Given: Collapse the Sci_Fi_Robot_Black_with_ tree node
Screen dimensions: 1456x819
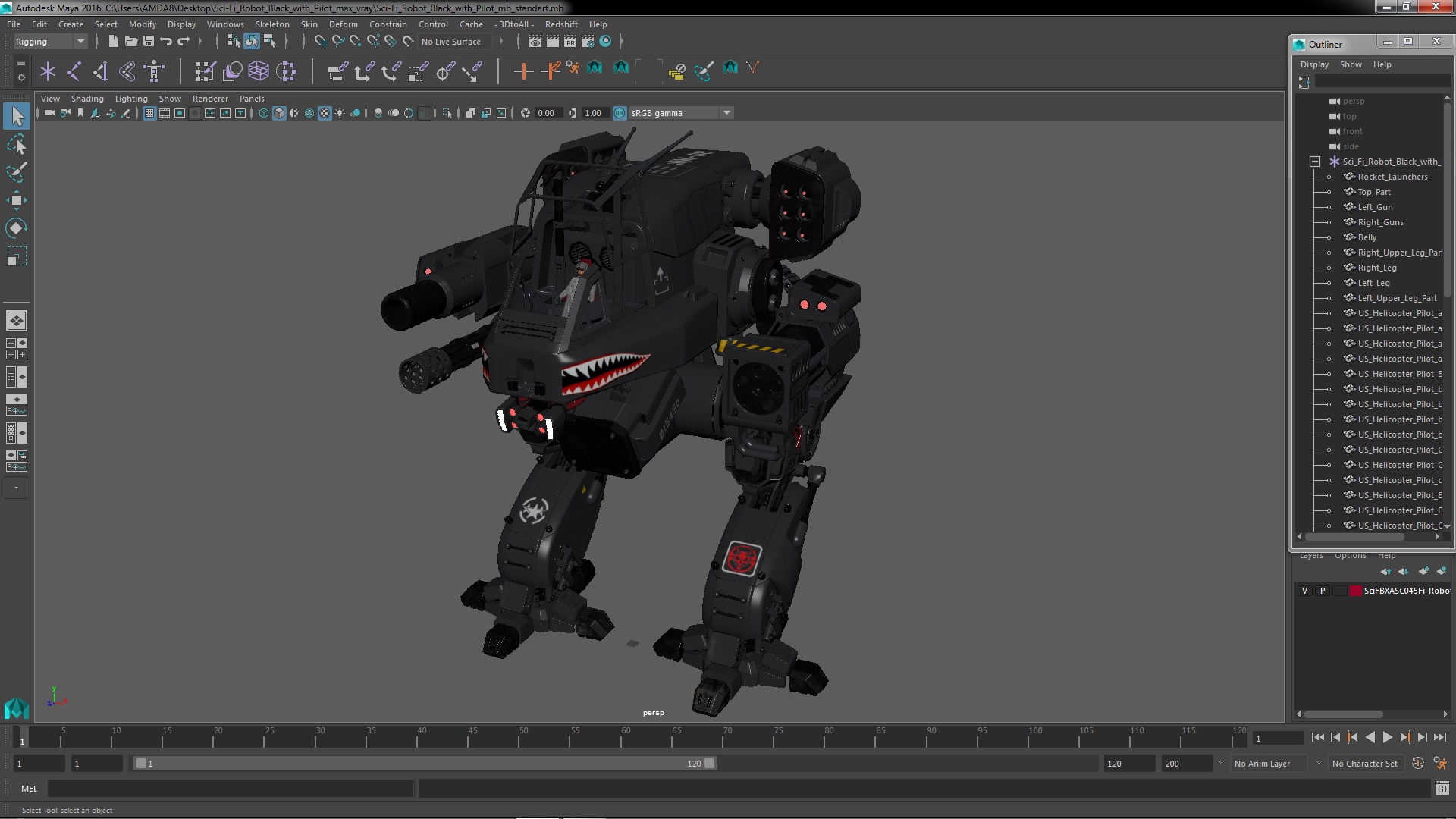Looking at the screenshot, I should (1315, 162).
